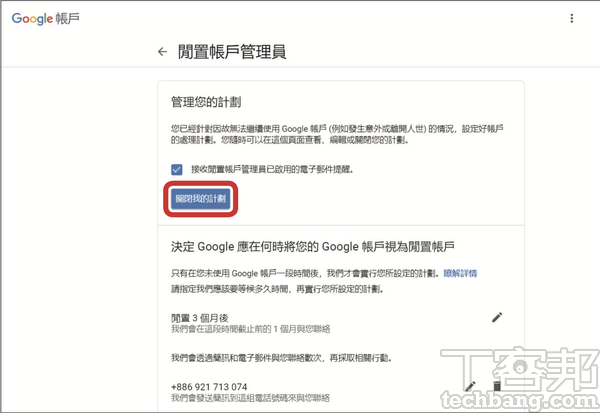Click the 我們會透過簡訊和電子郵件與您聯絡數次 text
The width and height of the screenshot is (600, 413).
click(281, 358)
